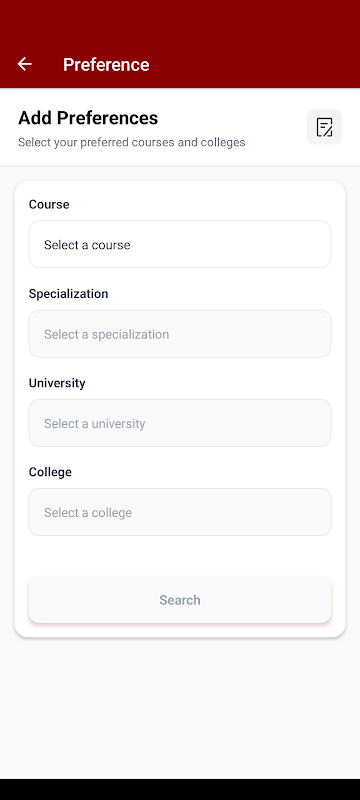Click the 'Select a course' placeholder text
The height and width of the screenshot is (800, 360).
tap(87, 245)
